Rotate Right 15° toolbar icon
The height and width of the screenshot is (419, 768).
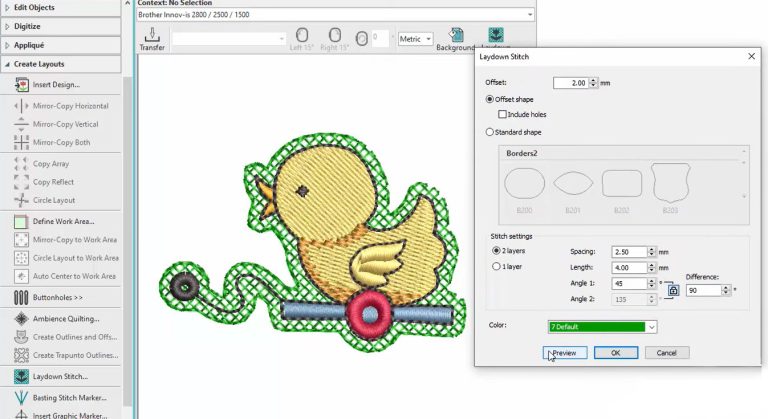(x=335, y=39)
